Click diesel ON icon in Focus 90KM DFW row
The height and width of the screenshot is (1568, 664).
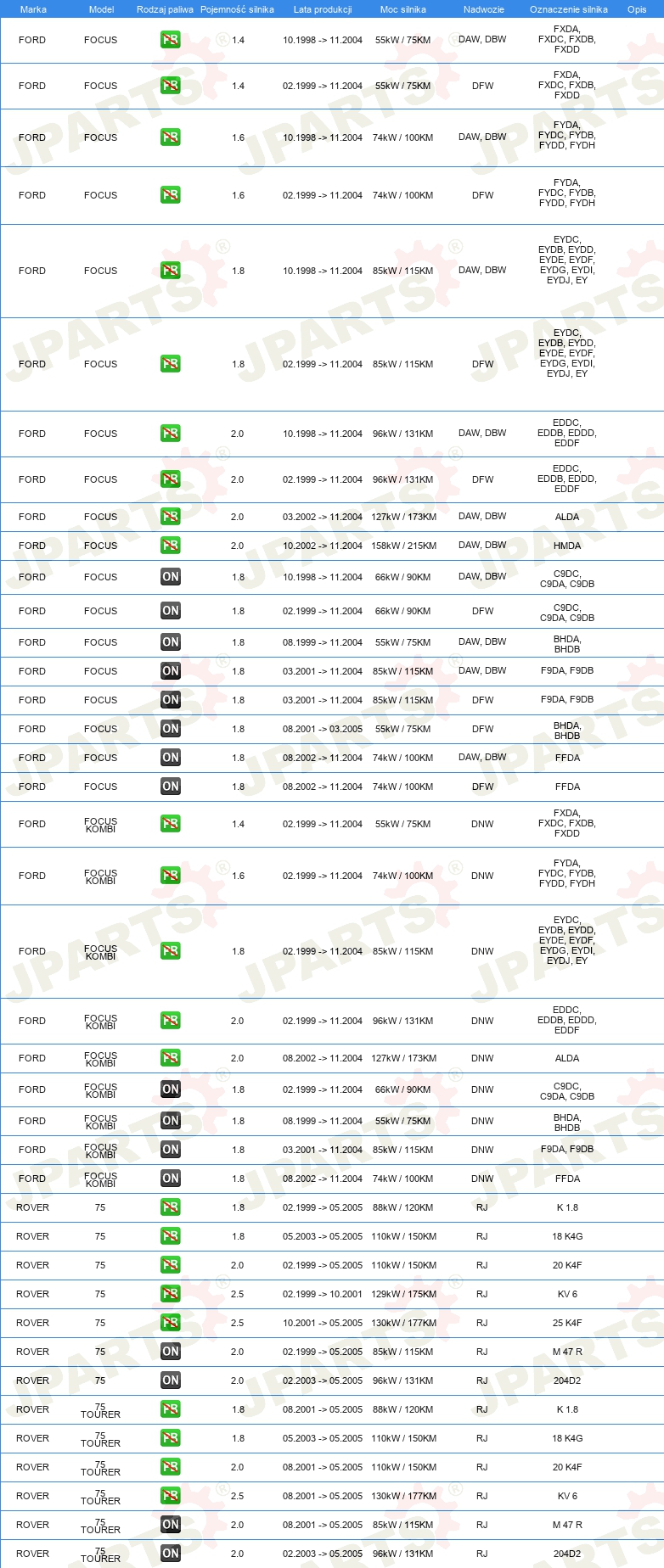point(171,611)
